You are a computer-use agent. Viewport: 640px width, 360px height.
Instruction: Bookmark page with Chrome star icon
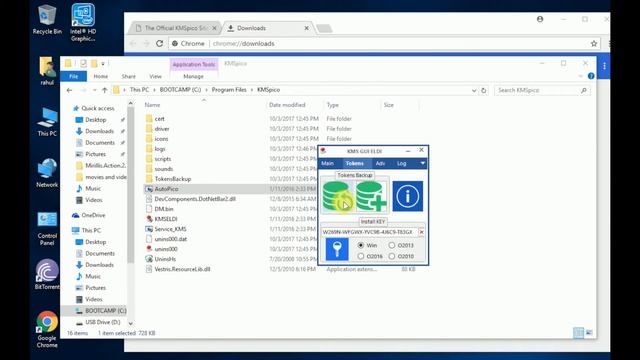pos(594,43)
